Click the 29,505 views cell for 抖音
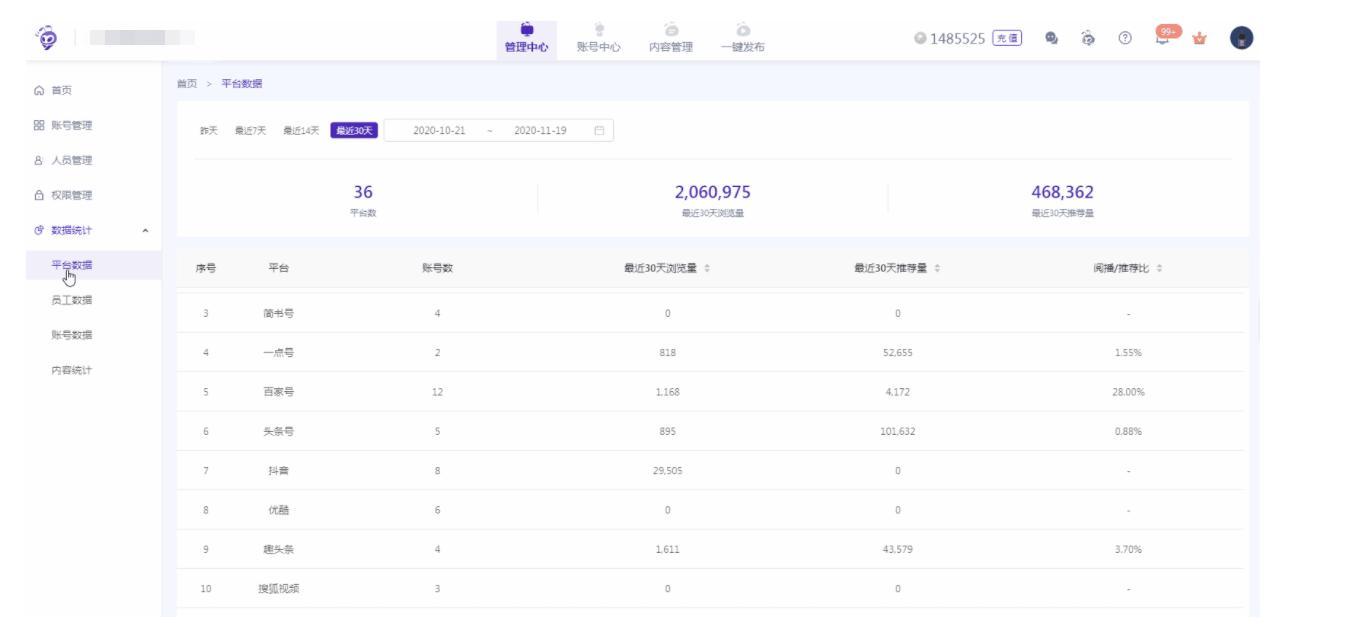The height and width of the screenshot is (634, 1354). tap(667, 471)
